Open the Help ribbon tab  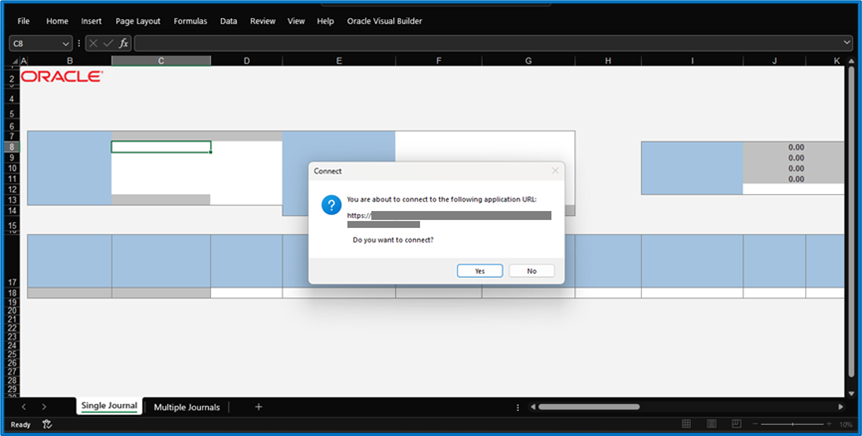pos(325,21)
